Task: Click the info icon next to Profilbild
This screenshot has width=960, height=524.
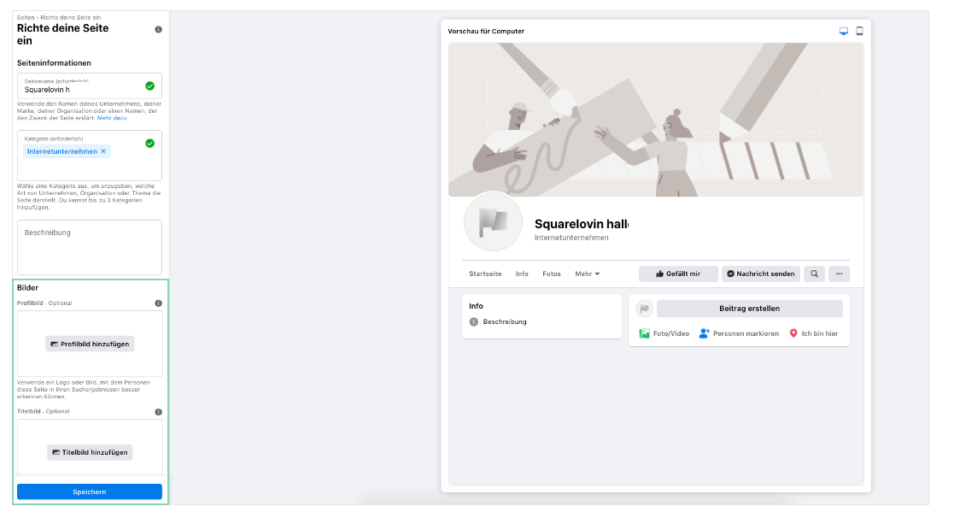Action: coord(159,303)
